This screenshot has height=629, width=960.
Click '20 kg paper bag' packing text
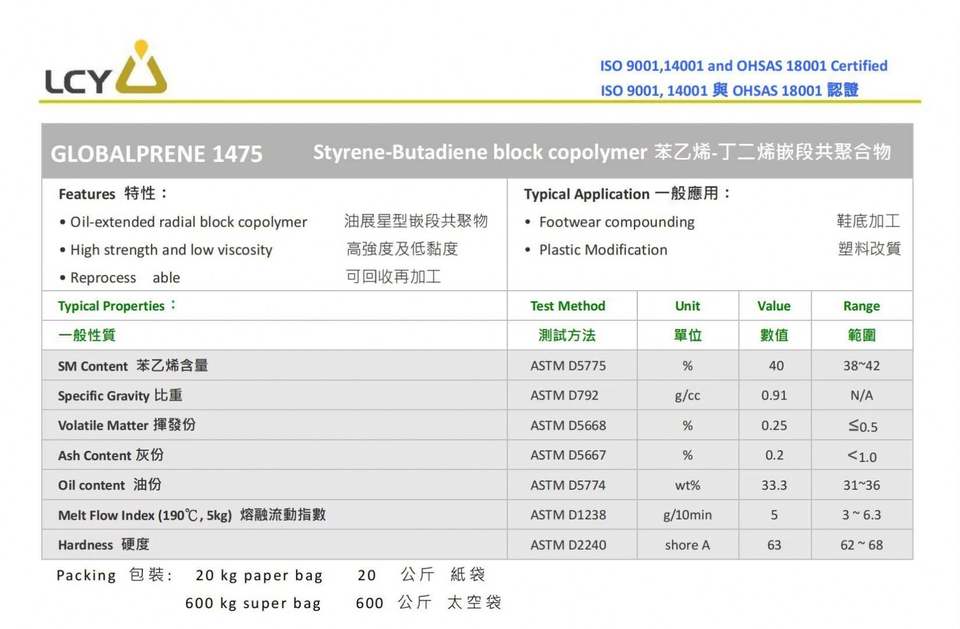pyautogui.click(x=259, y=575)
